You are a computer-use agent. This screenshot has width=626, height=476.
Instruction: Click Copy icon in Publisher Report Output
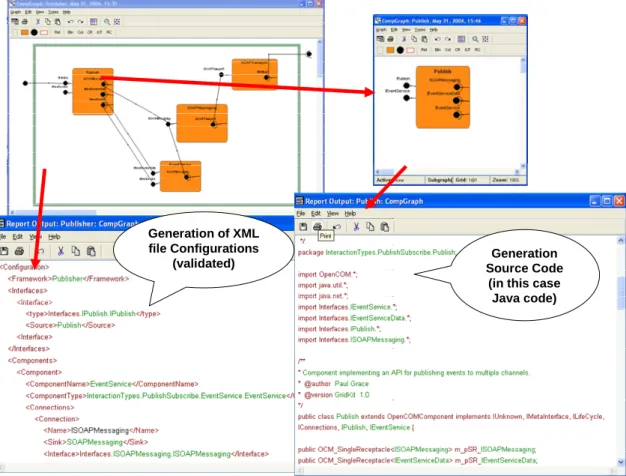click(75, 251)
